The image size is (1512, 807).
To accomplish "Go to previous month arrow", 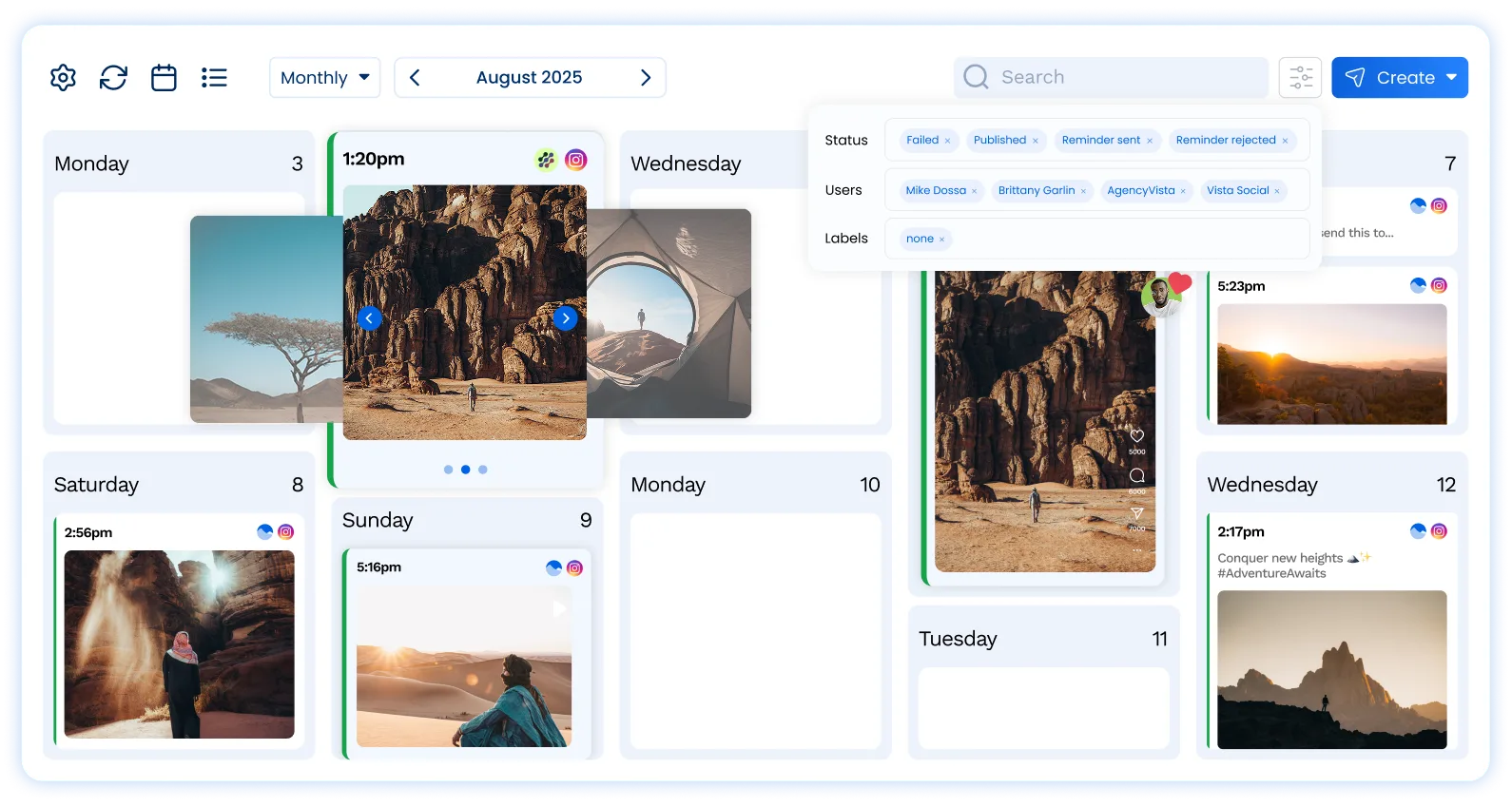I will coord(415,78).
